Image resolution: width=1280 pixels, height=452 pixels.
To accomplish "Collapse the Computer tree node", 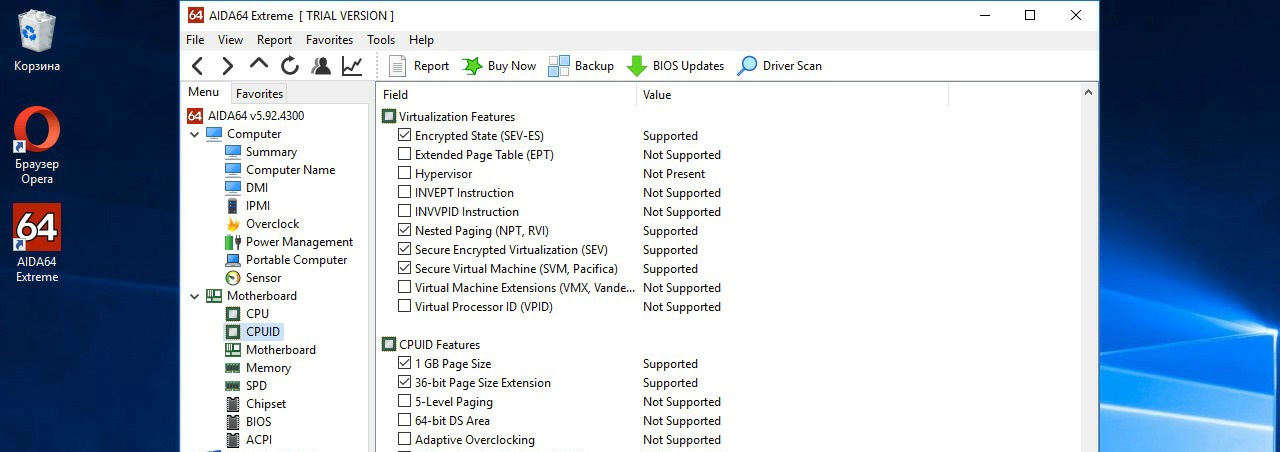I will coord(194,134).
